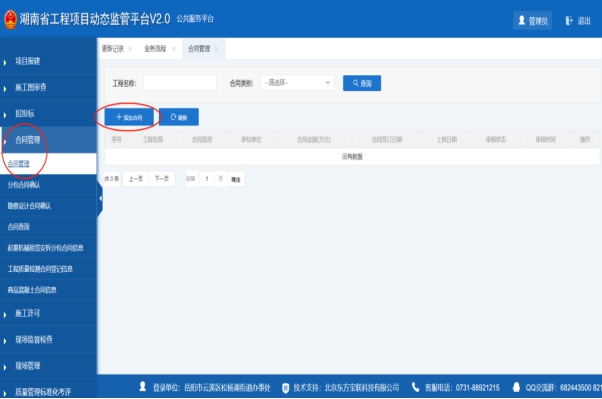Image resolution: width=602 pixels, height=399 pixels.
Task: Open the 合同类别 dropdown
Action: [x=297, y=83]
